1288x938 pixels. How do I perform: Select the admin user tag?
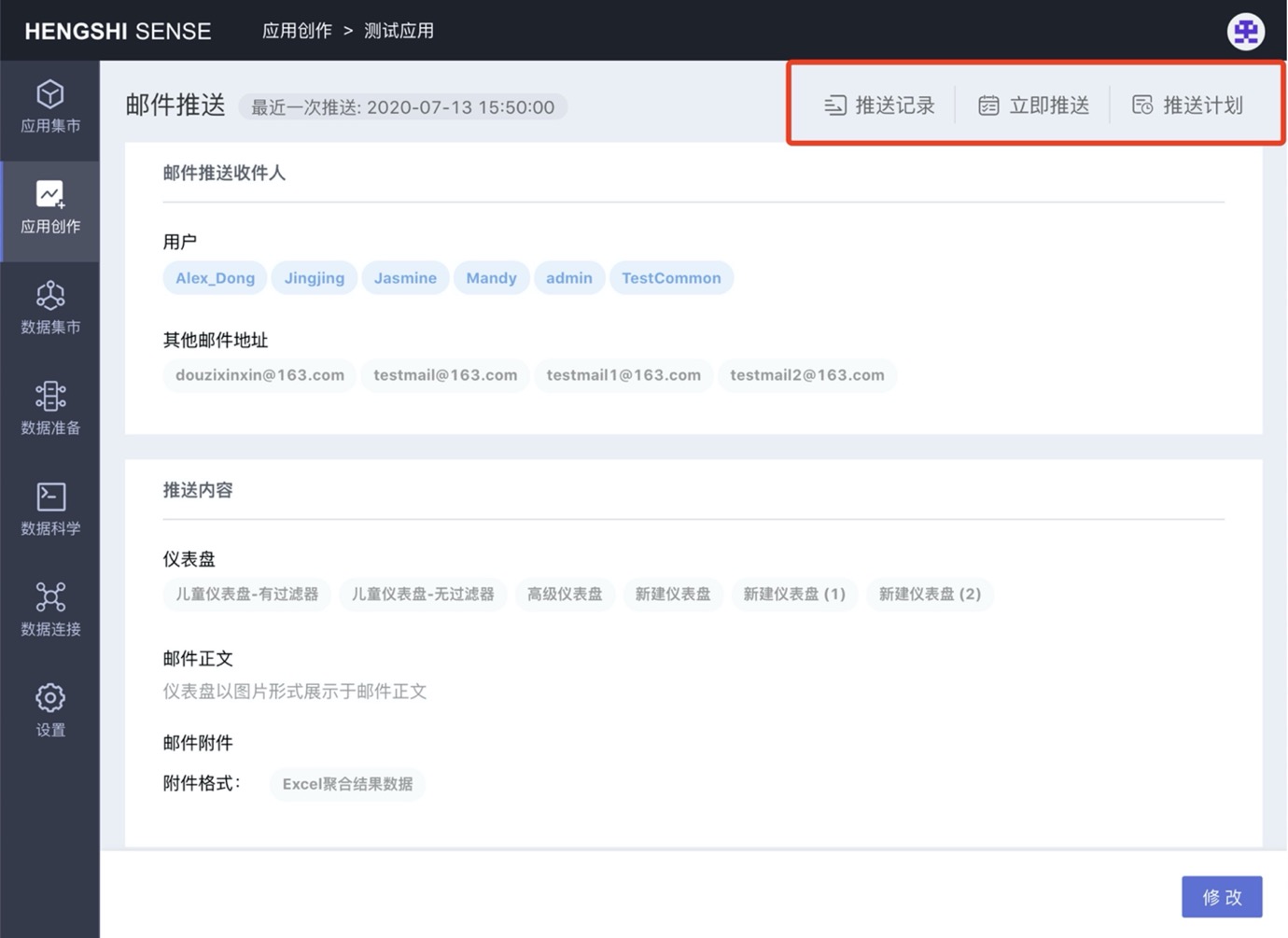[x=569, y=278]
